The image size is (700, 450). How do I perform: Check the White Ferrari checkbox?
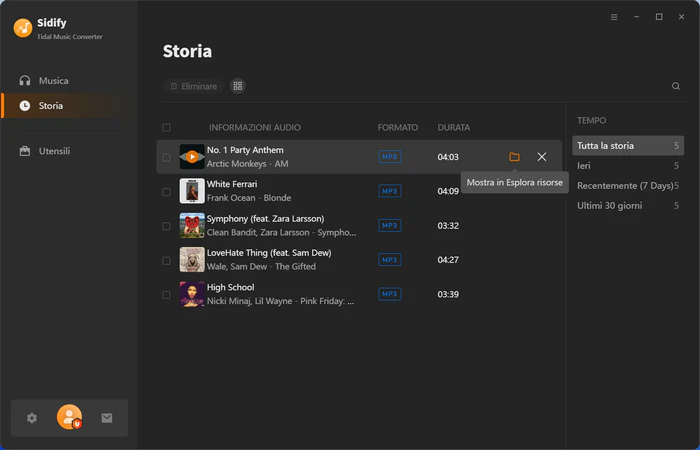pyautogui.click(x=167, y=192)
